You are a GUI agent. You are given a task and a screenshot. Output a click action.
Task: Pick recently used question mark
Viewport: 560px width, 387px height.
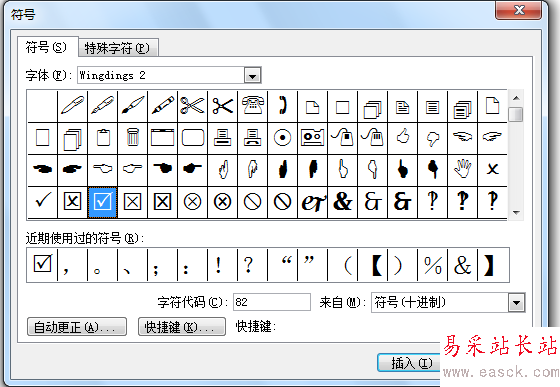[252, 265]
